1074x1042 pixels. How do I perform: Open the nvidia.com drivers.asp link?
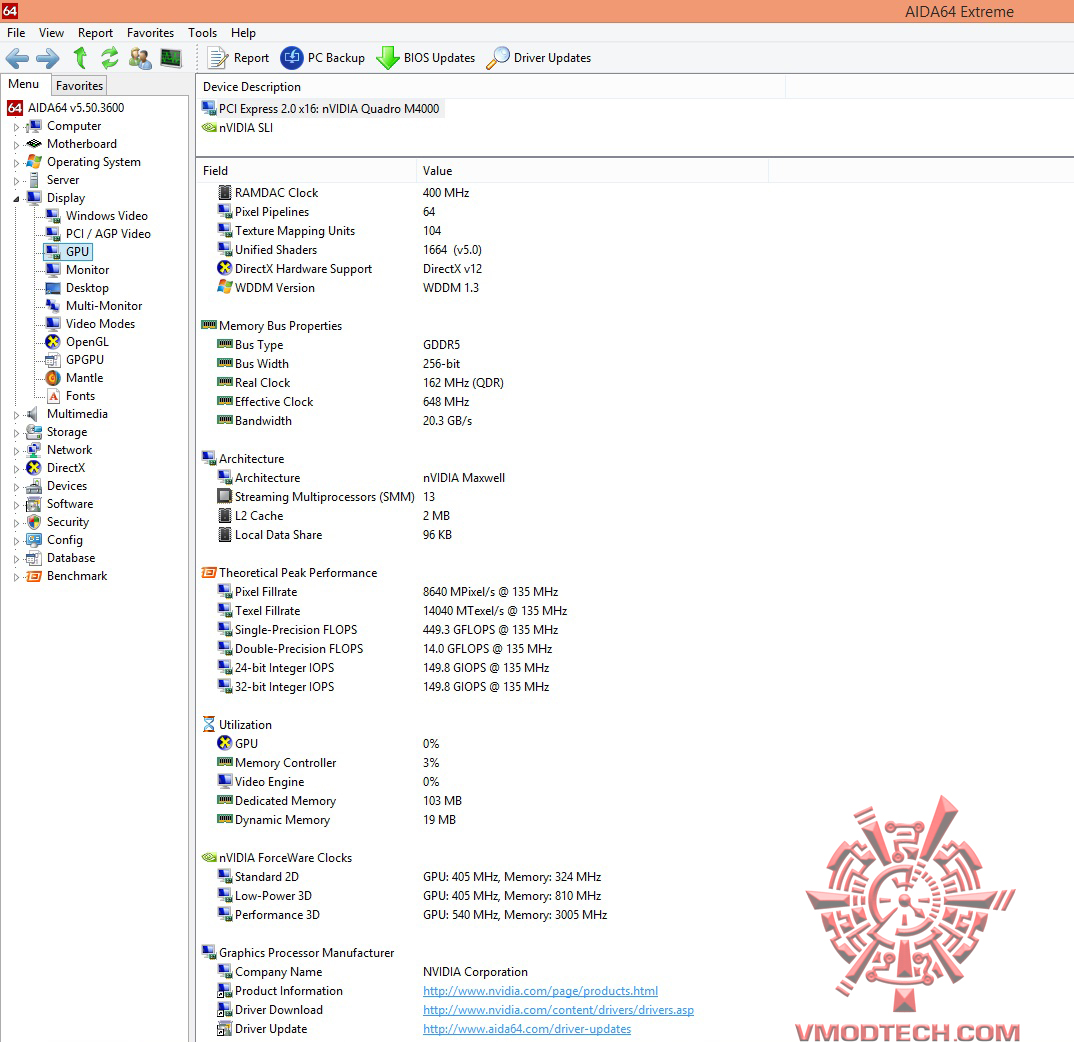click(x=558, y=1010)
